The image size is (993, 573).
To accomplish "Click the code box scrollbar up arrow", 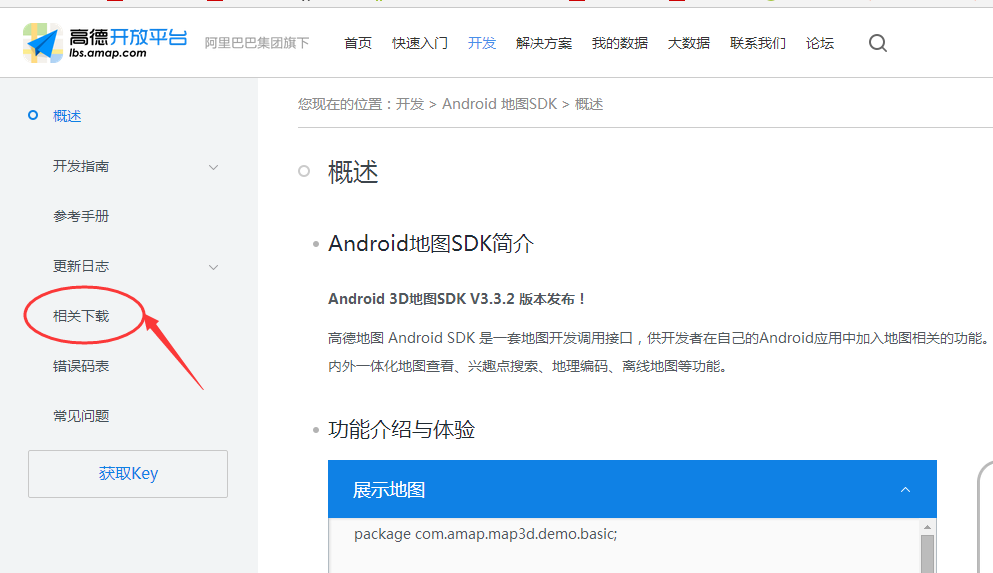I will coord(927,527).
